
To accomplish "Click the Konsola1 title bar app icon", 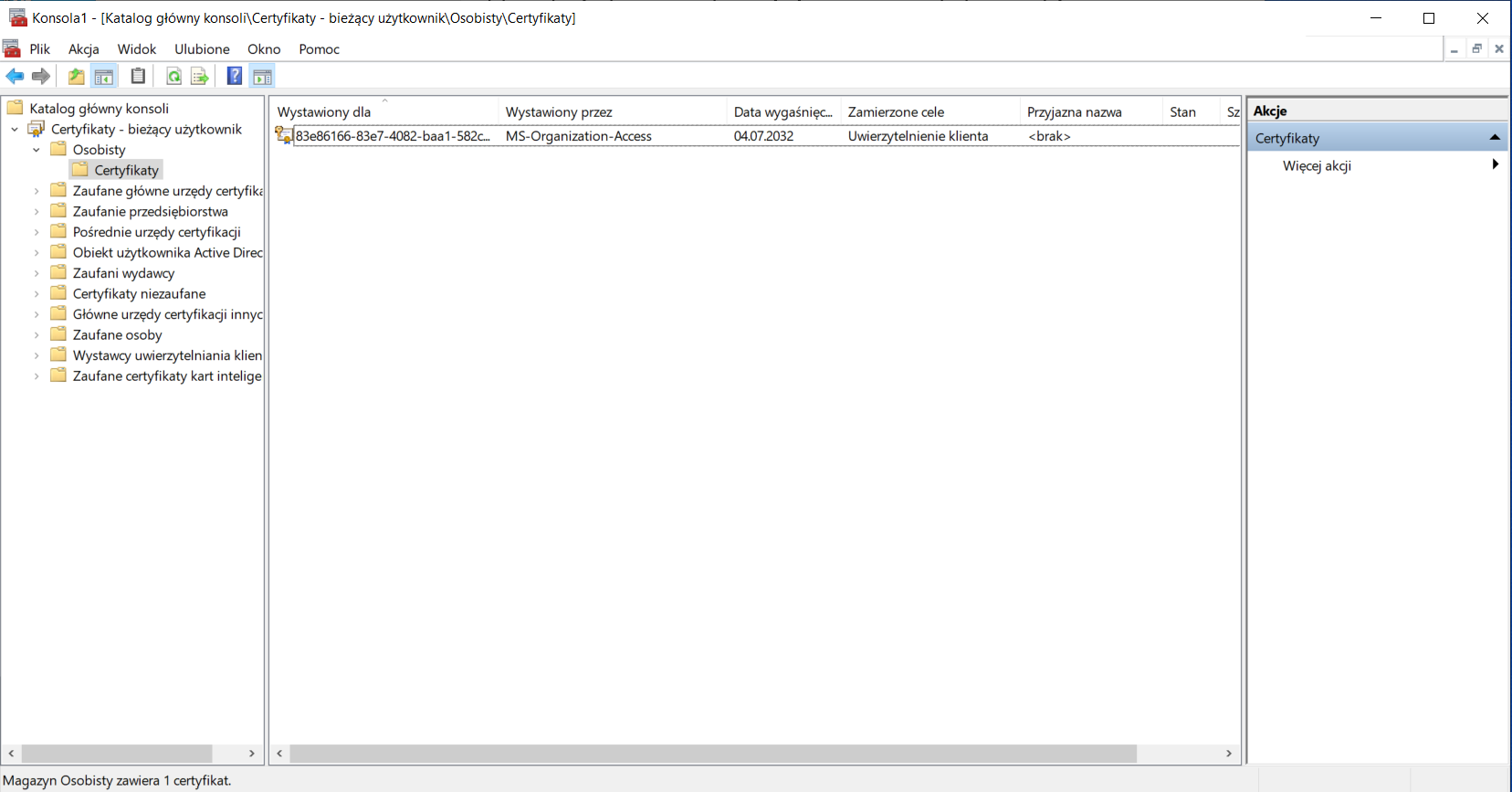I will click(x=17, y=17).
